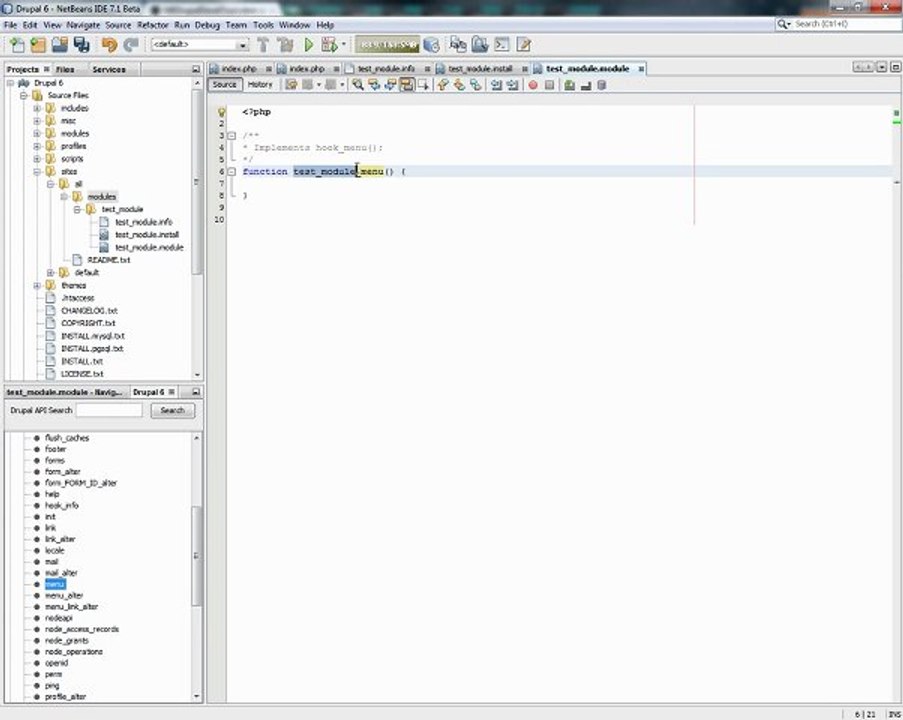Click the Shift Line Left icon
This screenshot has height=720, width=903.
coord(496,85)
